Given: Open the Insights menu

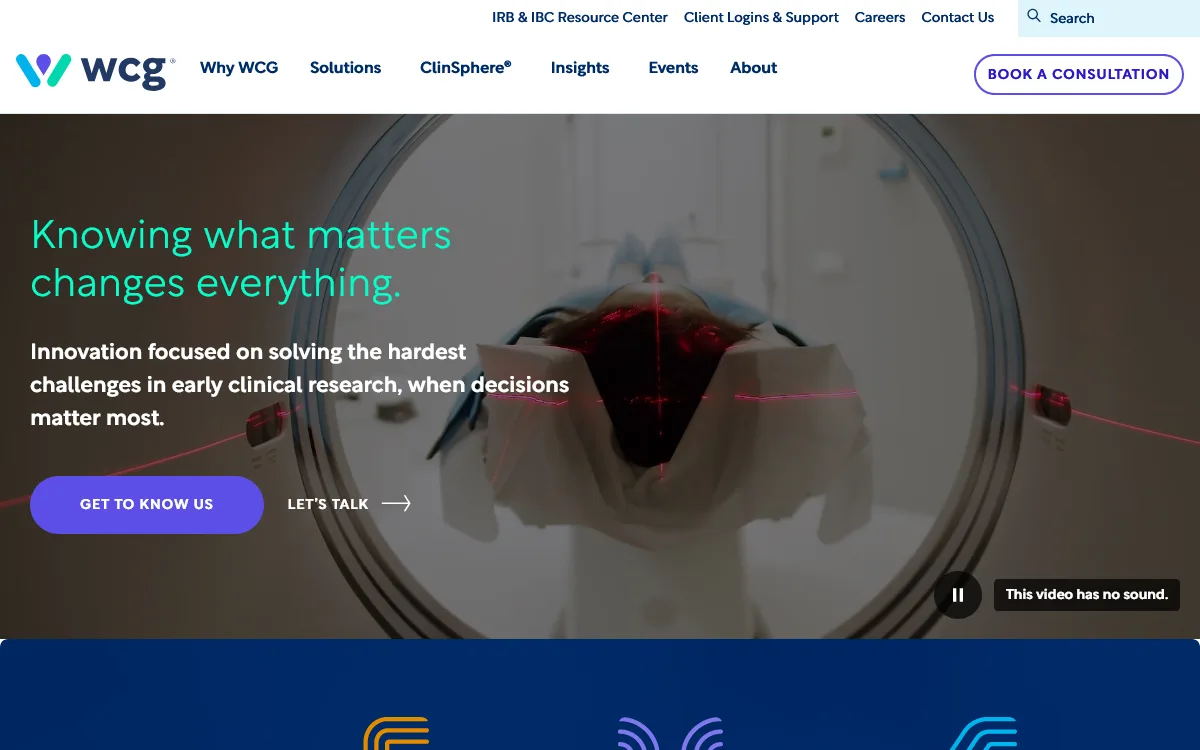Looking at the screenshot, I should 580,68.
